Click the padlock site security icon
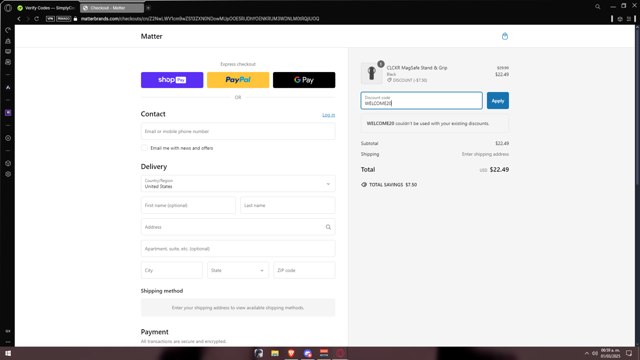This screenshot has height=360, width=640. pos(76,19)
